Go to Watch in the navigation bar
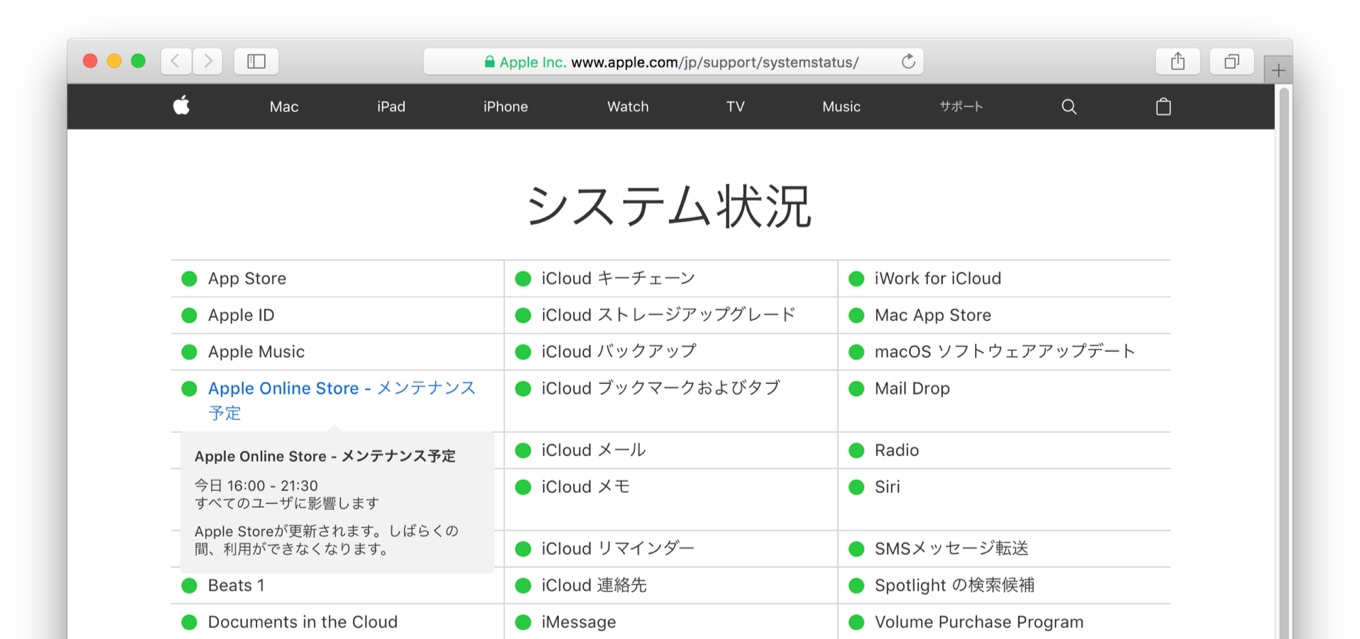Screen dimensions: 1360x639 628,107
